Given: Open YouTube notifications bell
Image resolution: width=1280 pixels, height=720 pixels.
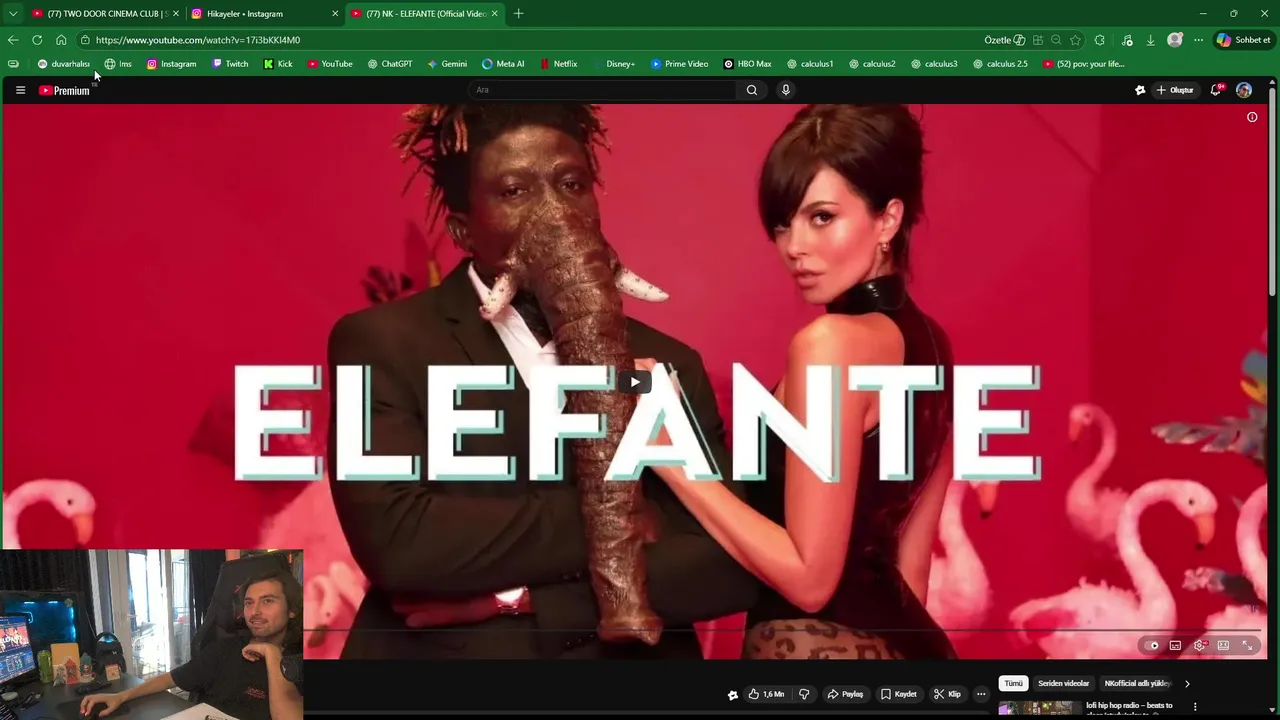Looking at the screenshot, I should [1216, 90].
